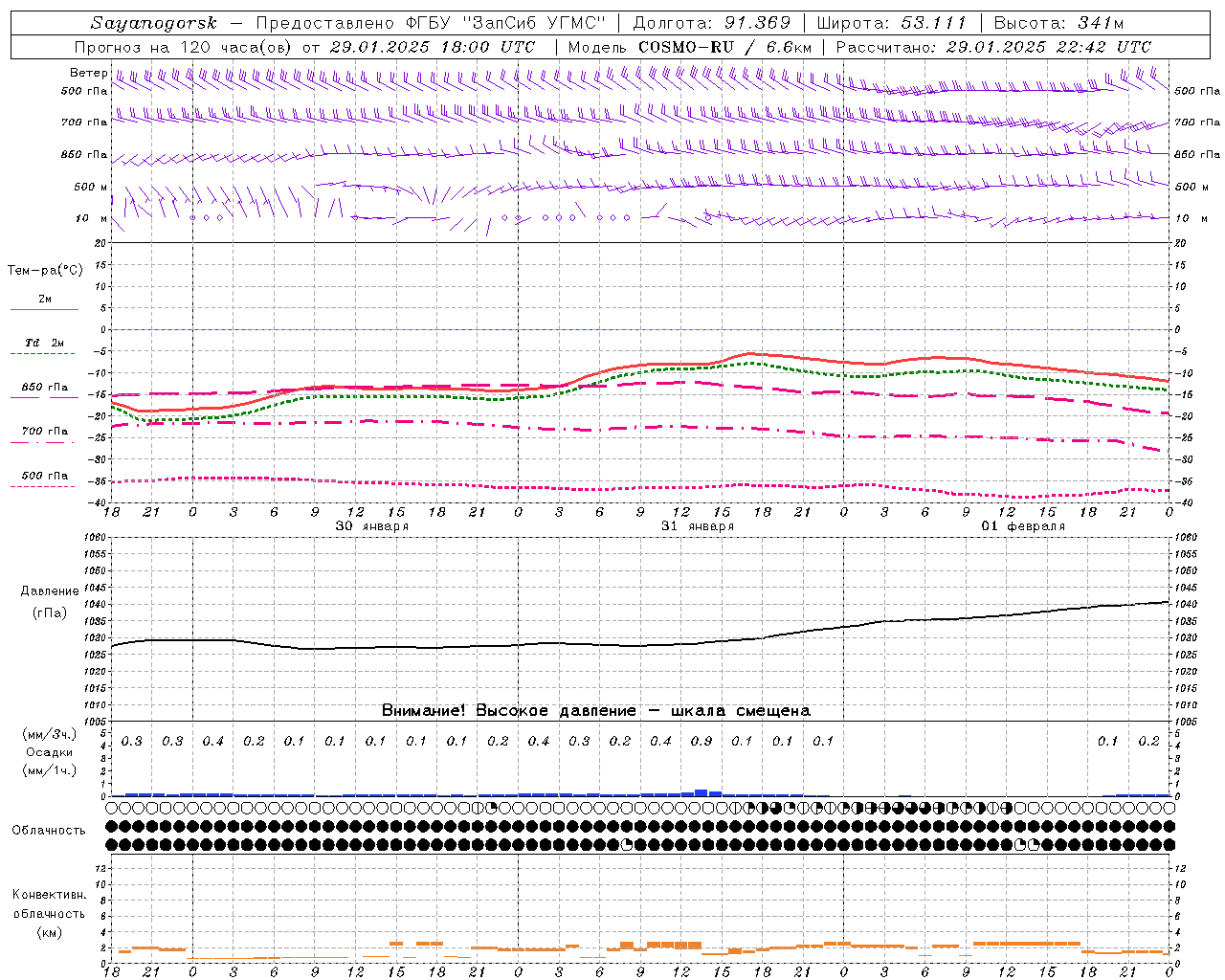
Task: Click the 0.9 precipitation value
Action: coord(701,741)
